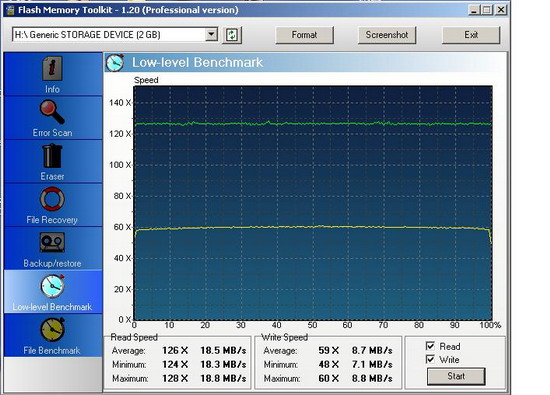Start the benchmark with Start button

coord(456,376)
